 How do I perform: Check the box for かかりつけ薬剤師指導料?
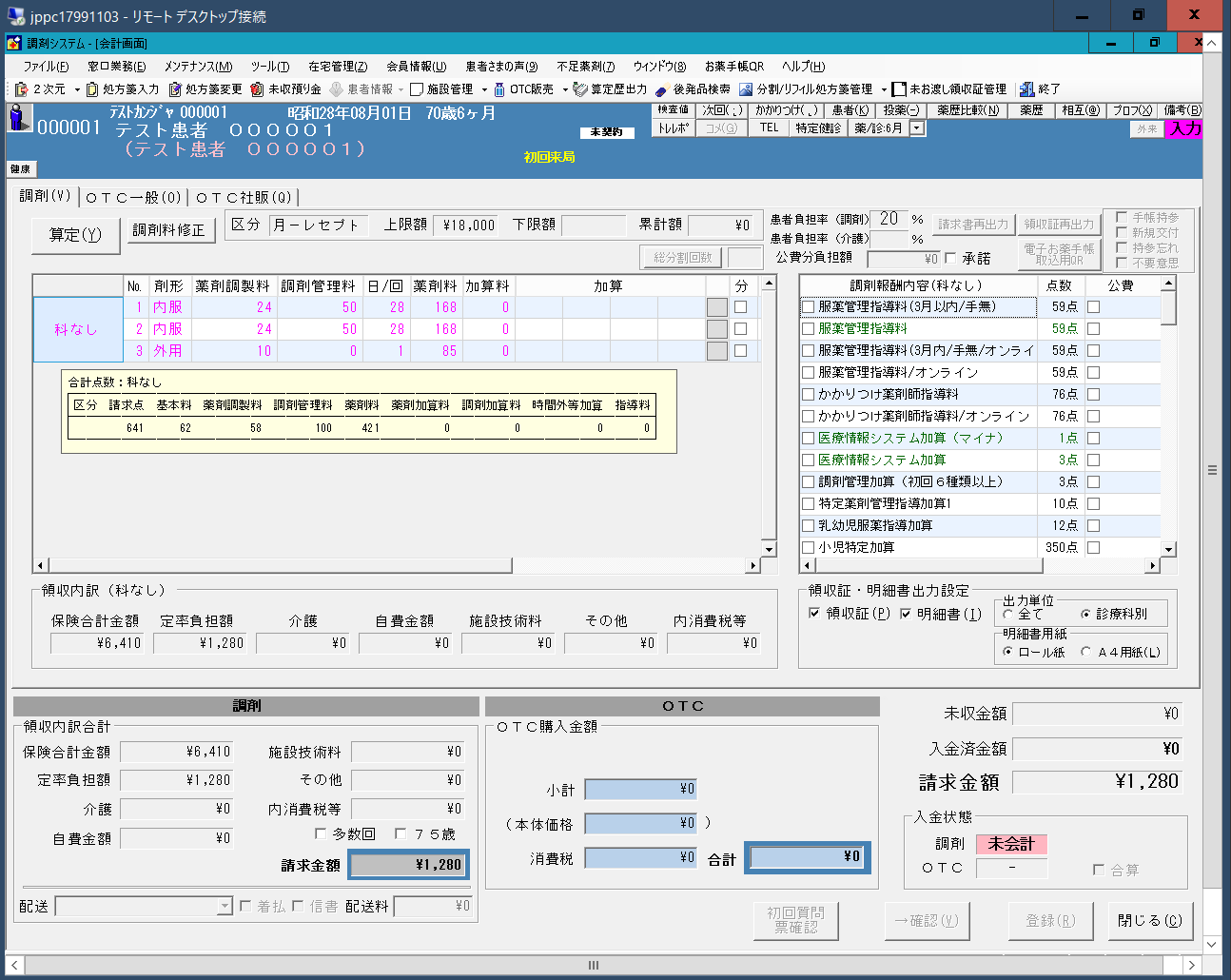click(808, 394)
